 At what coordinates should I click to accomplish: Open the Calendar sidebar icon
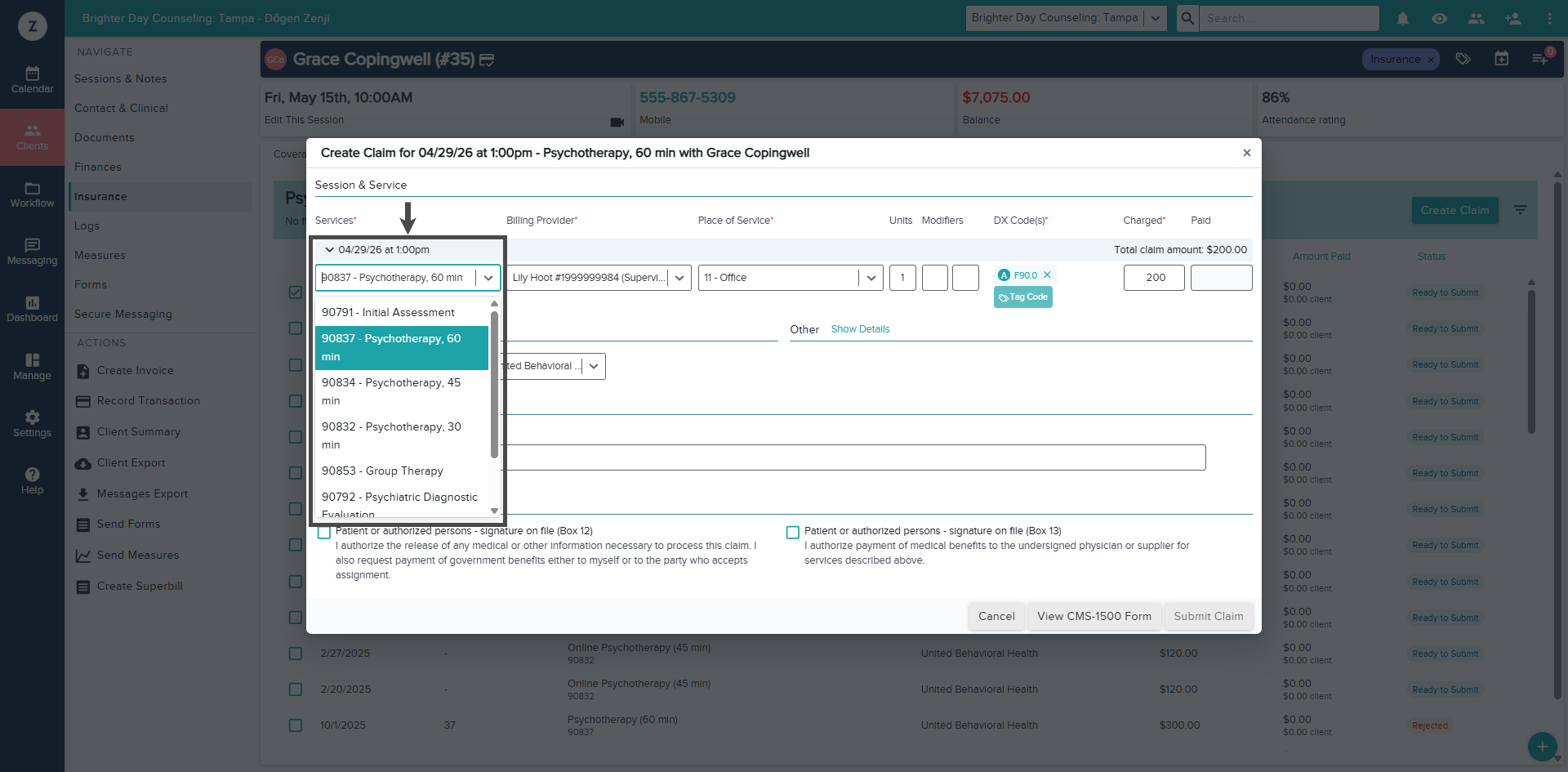pos(32,80)
